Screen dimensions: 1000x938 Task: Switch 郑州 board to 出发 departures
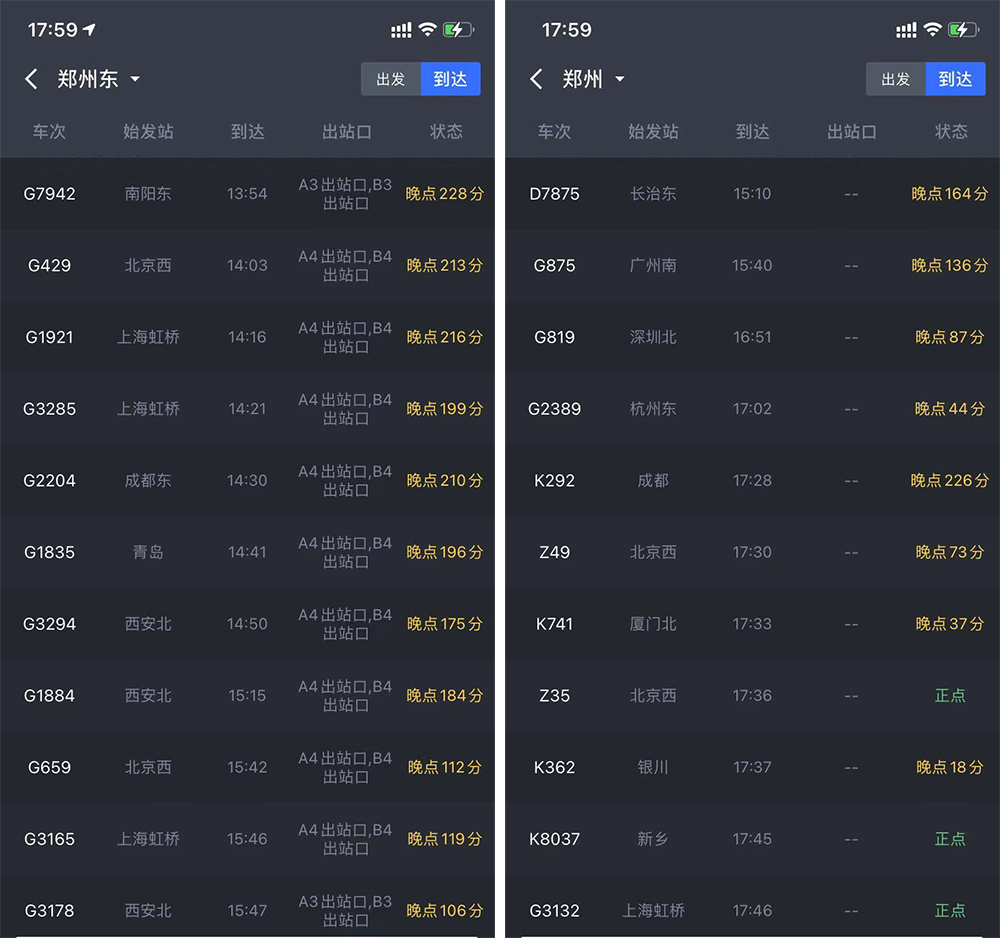pos(896,80)
